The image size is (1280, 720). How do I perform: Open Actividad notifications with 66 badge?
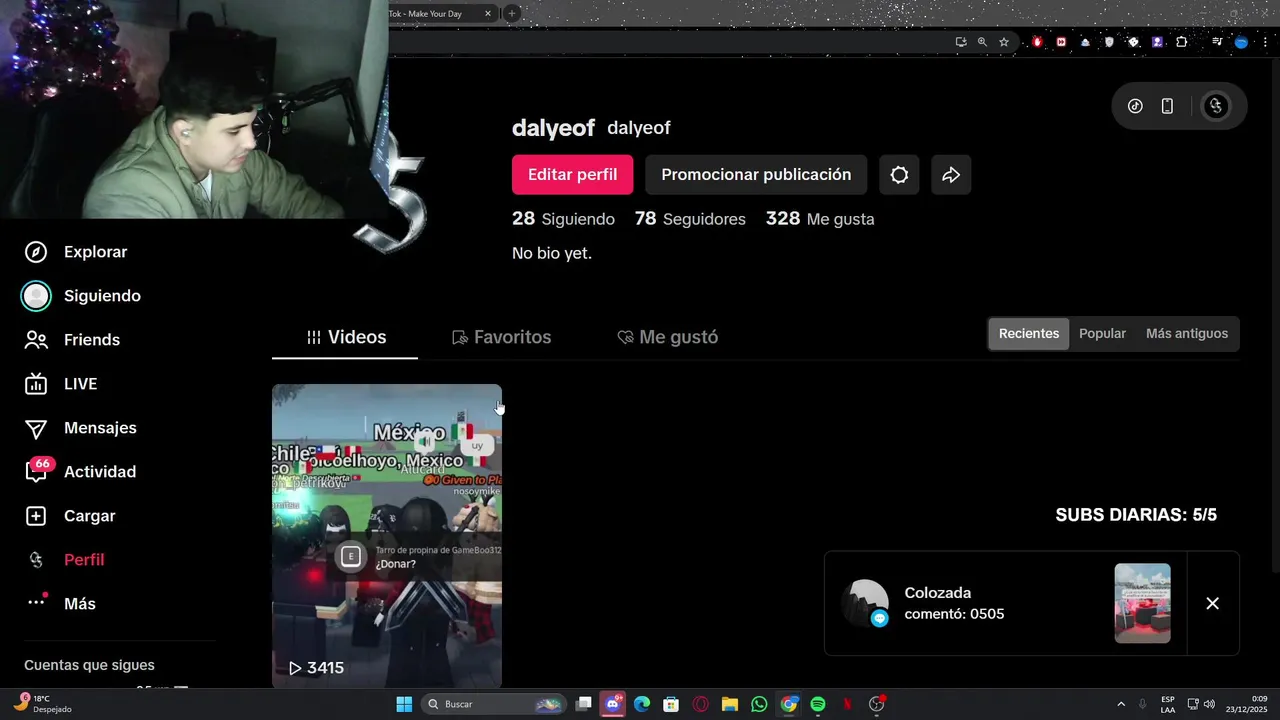80,472
